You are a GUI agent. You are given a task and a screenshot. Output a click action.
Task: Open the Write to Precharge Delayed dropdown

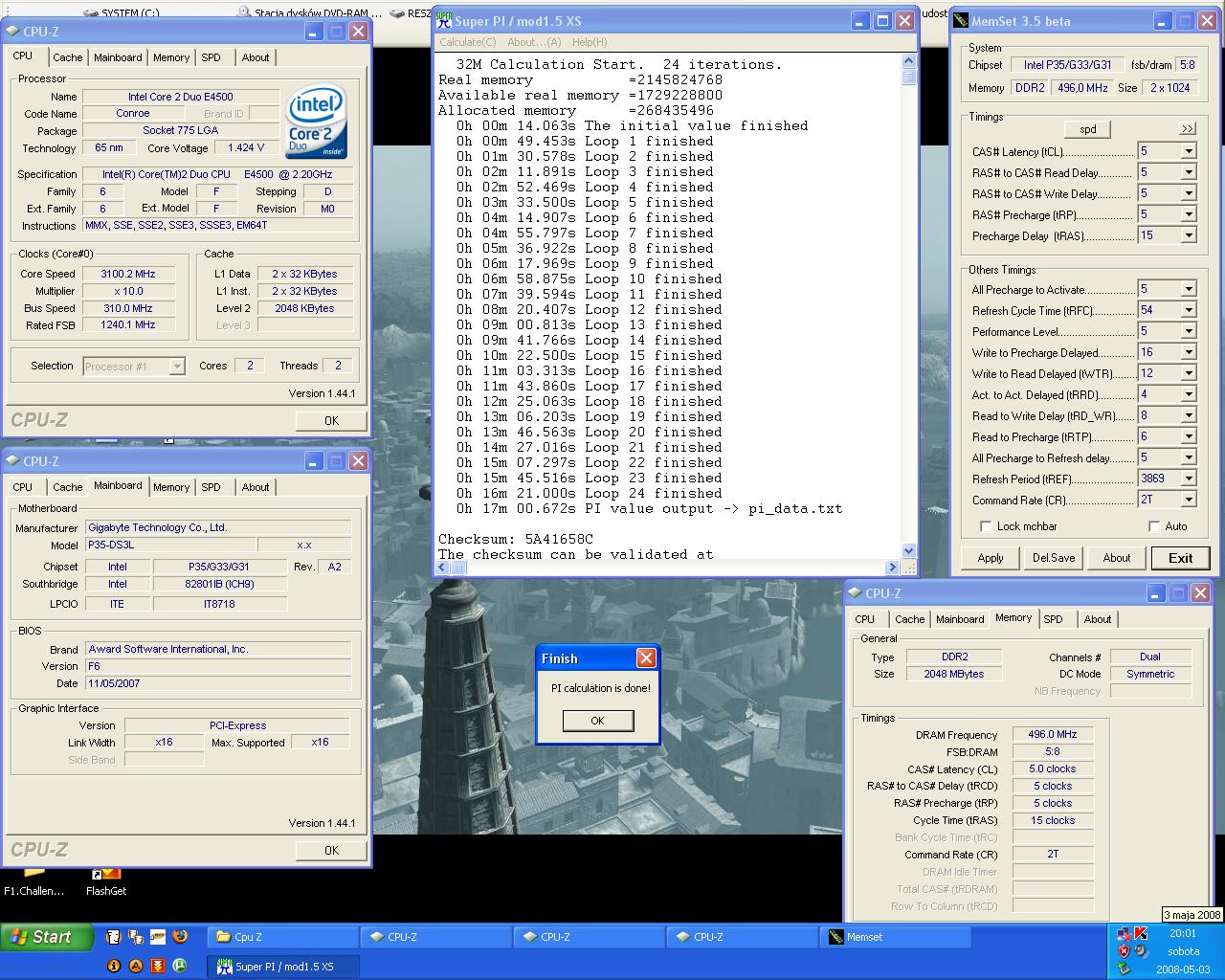[1188, 352]
